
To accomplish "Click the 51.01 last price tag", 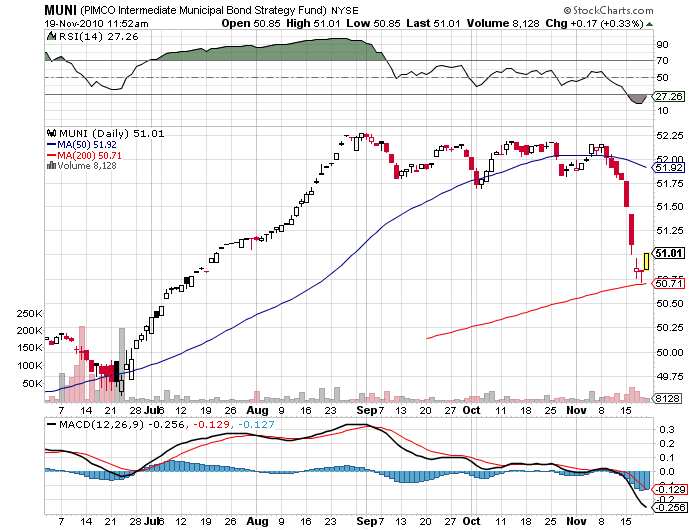I will (668, 253).
